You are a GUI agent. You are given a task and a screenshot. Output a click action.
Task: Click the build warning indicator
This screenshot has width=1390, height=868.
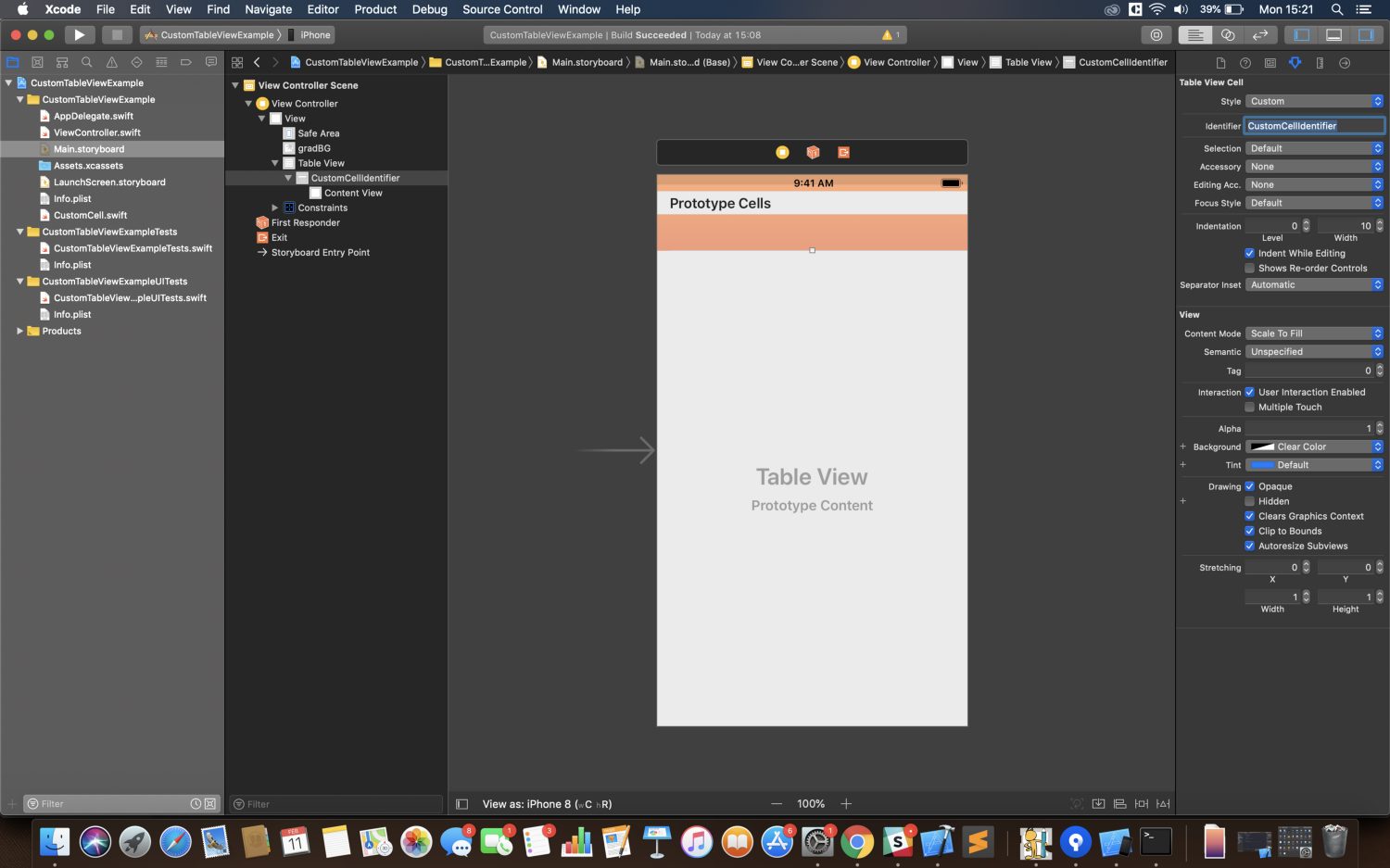891,35
